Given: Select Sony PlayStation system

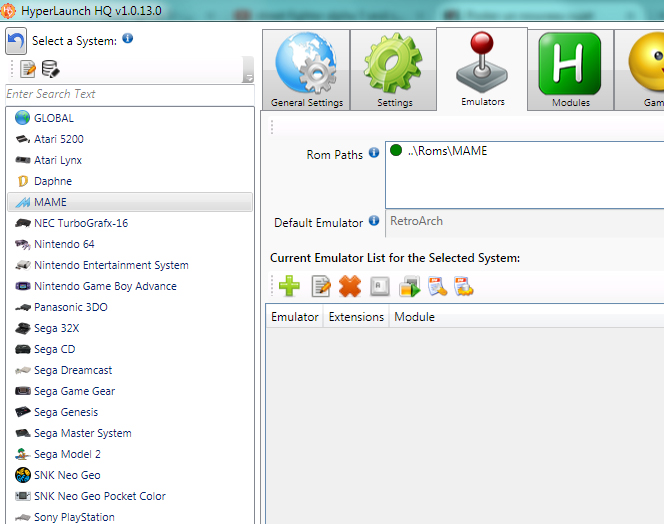Looking at the screenshot, I should [x=130, y=517].
